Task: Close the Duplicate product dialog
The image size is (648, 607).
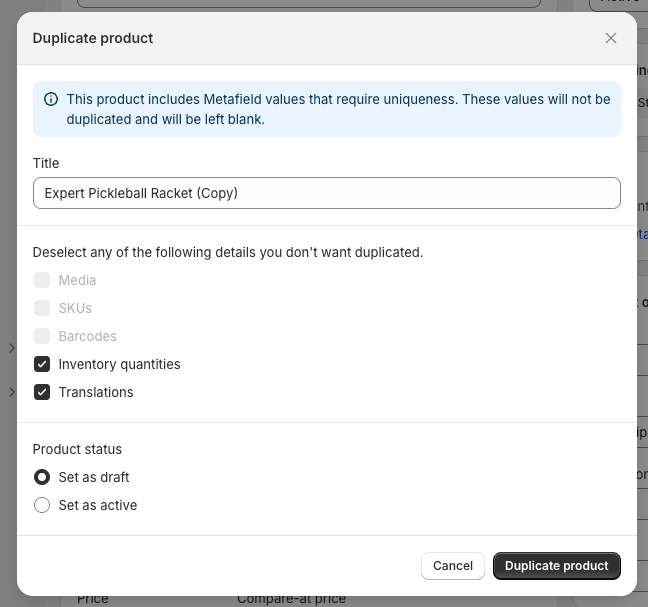Action: click(x=611, y=38)
